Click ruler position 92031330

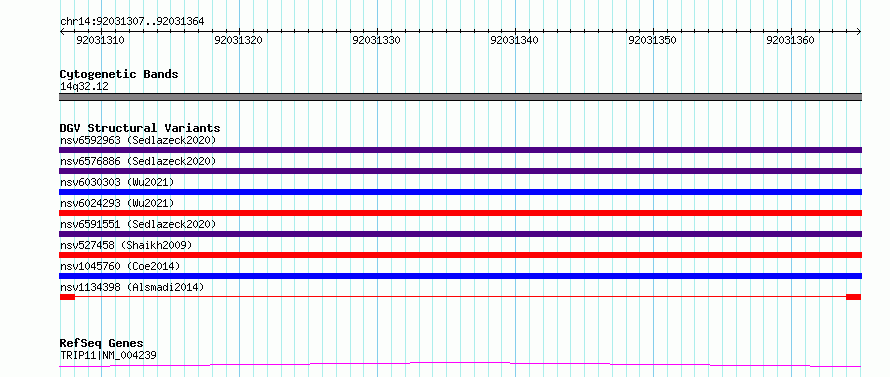377,40
